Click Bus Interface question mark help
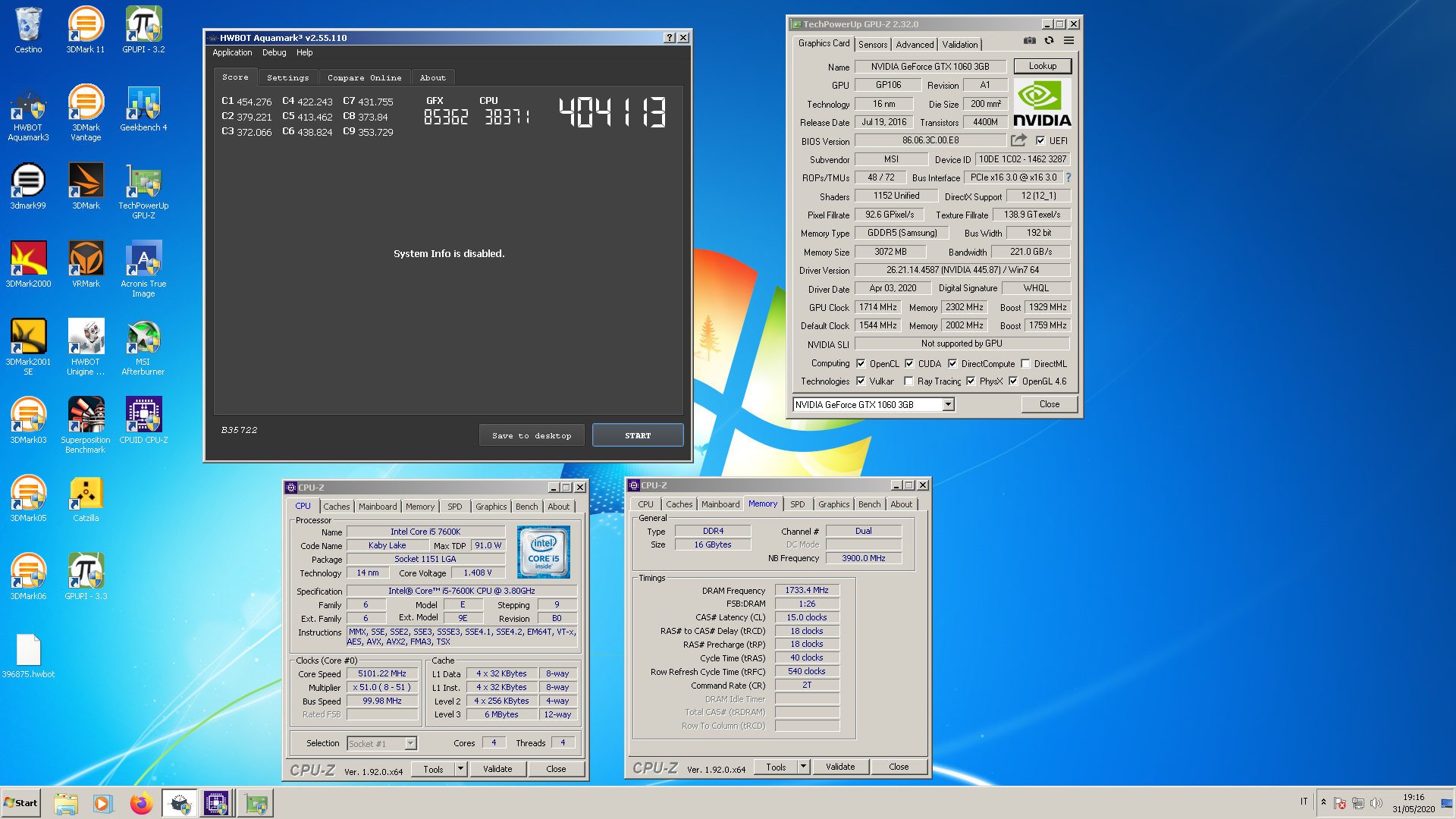 1068,177
